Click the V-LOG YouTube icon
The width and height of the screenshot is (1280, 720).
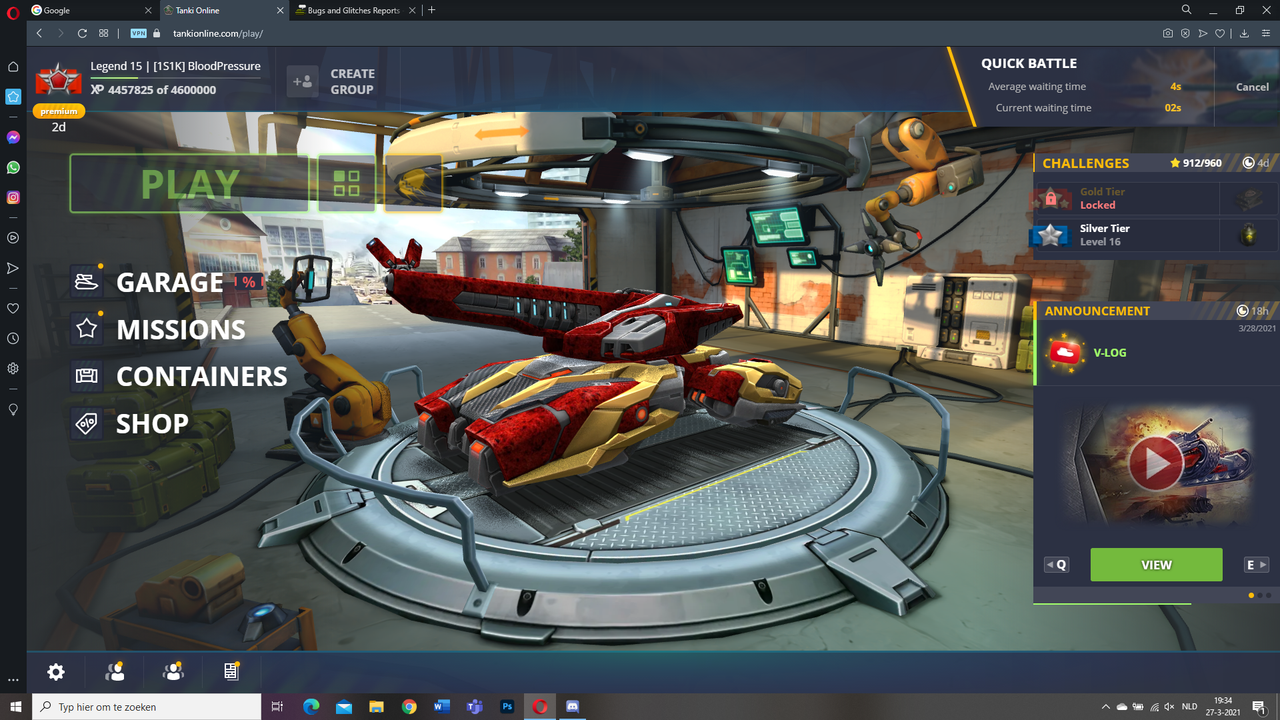tap(1066, 352)
